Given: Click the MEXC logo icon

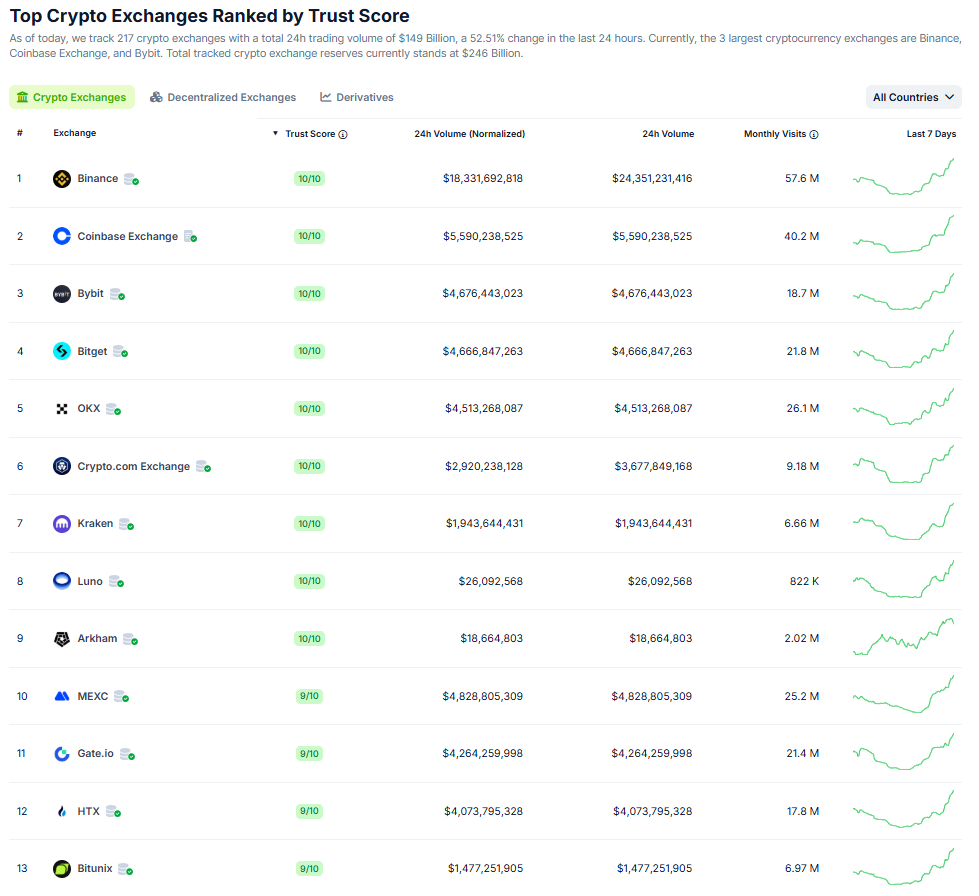Looking at the screenshot, I should click(62, 696).
